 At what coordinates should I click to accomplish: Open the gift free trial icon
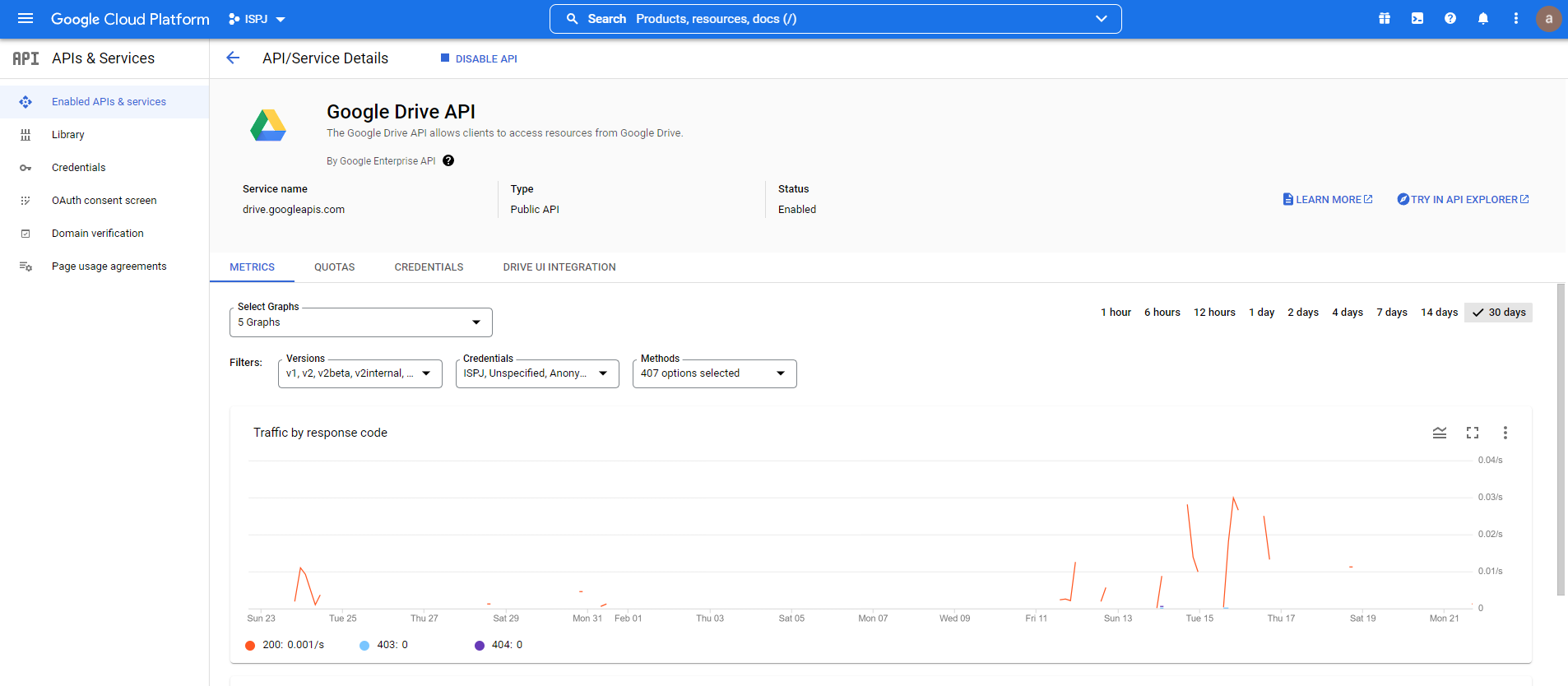pyautogui.click(x=1385, y=18)
